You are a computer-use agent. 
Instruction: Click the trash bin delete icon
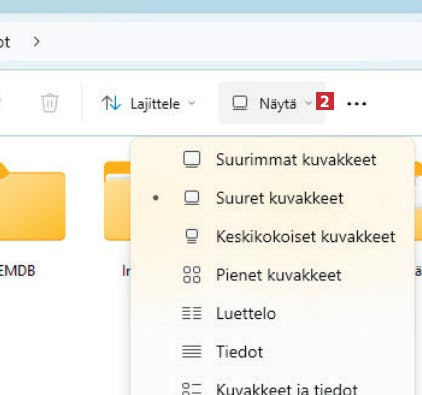(x=50, y=103)
